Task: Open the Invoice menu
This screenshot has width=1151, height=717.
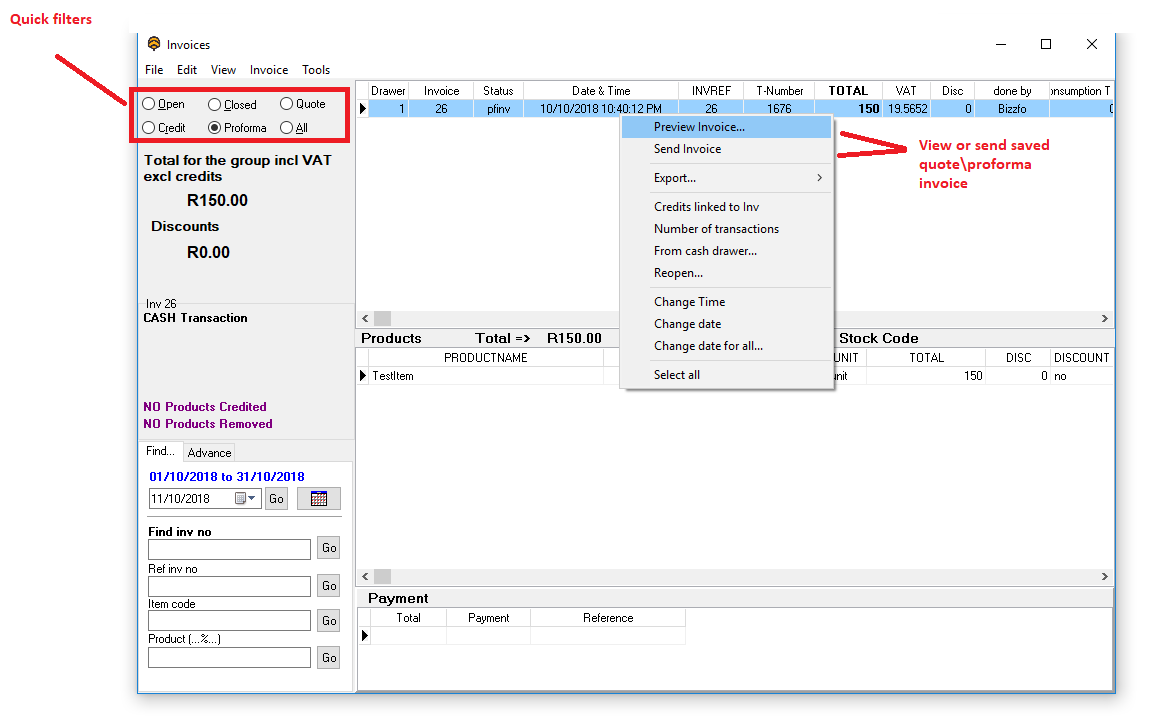Action: click(268, 70)
